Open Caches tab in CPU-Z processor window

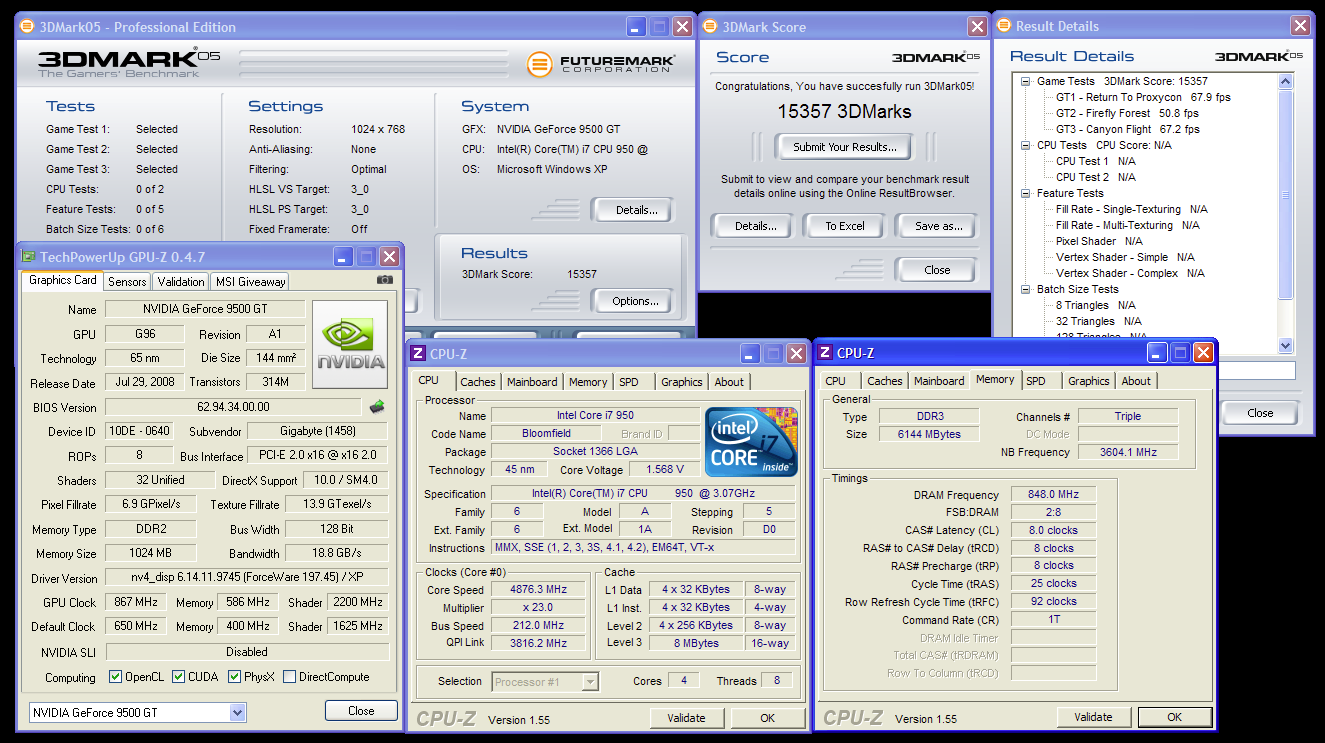(x=478, y=382)
